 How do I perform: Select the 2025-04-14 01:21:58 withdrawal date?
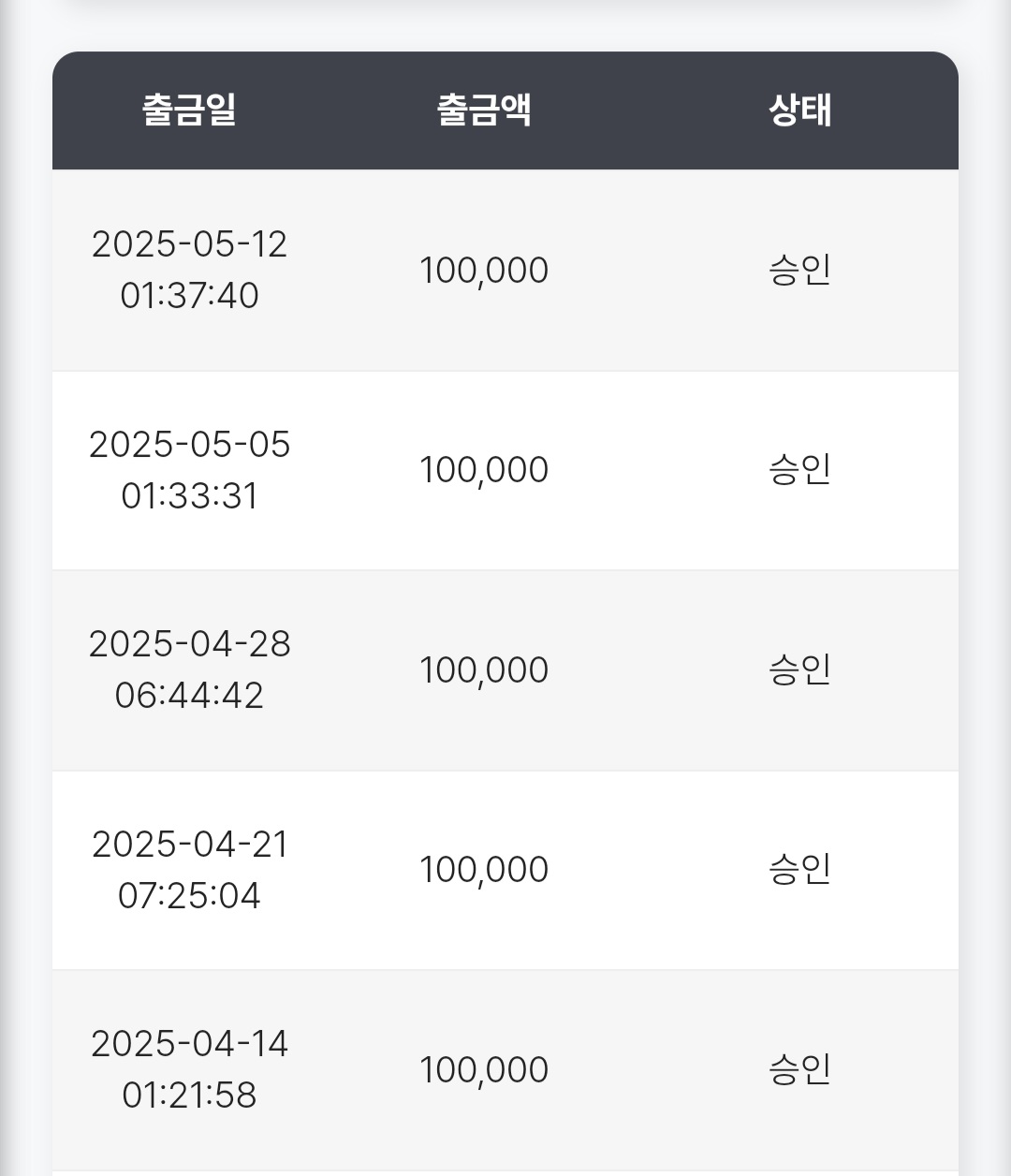coord(190,1069)
